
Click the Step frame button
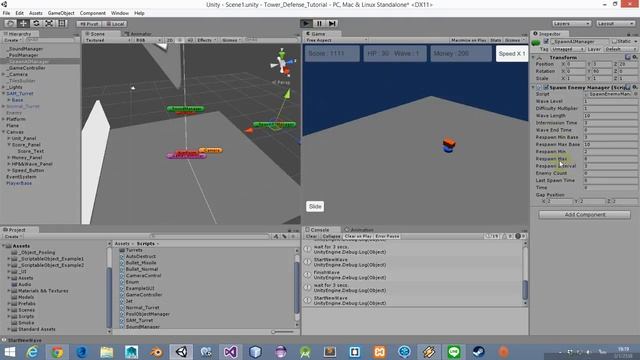[332, 24]
